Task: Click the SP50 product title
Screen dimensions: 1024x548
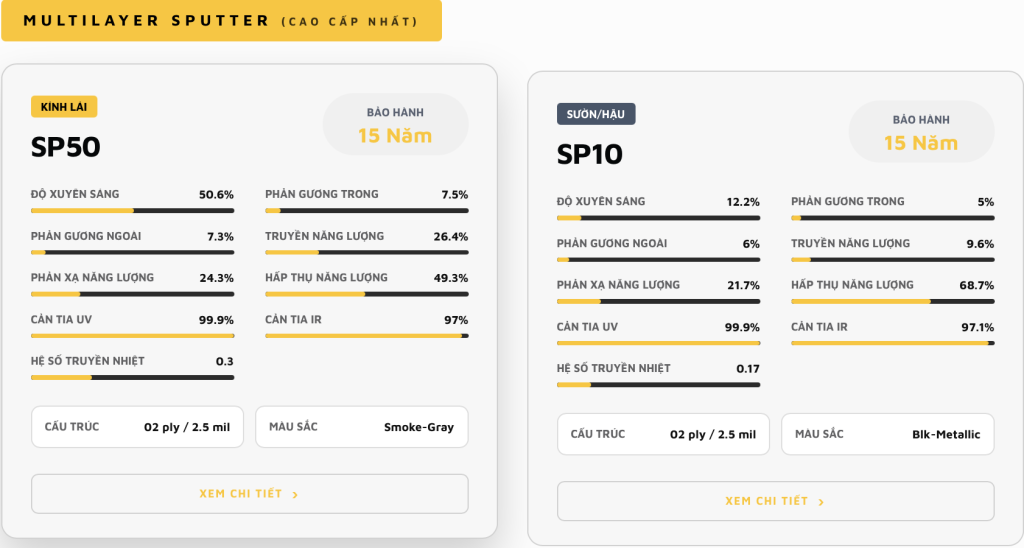Action: tap(66, 147)
